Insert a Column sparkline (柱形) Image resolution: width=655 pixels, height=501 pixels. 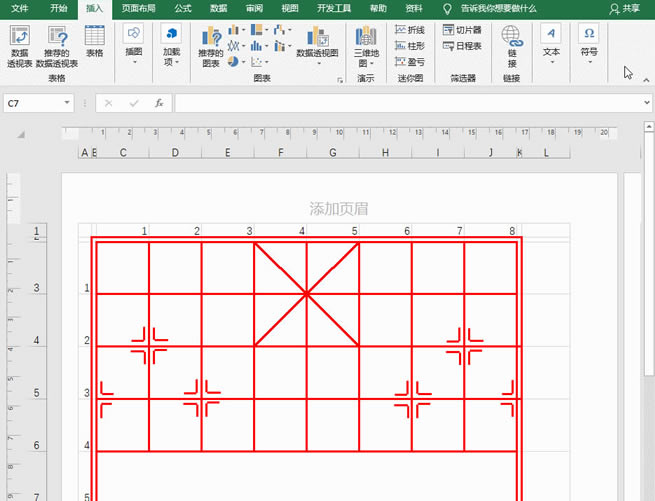(409, 46)
